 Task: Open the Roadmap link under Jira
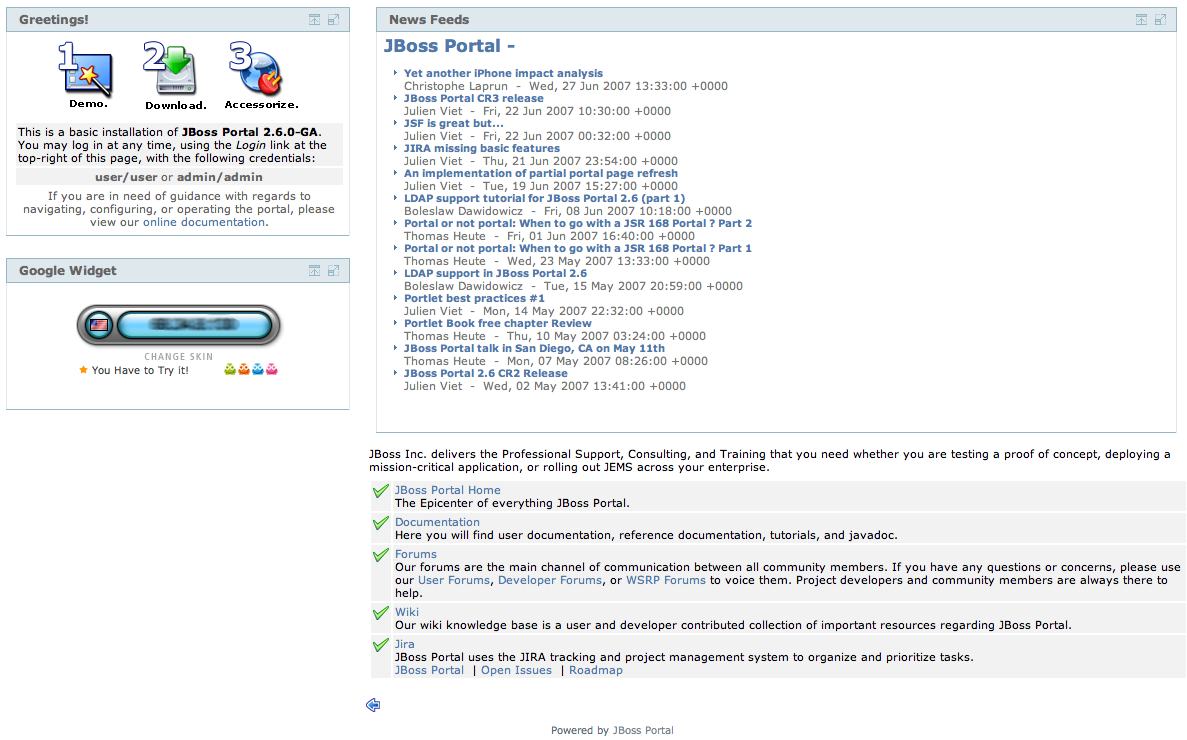595,670
